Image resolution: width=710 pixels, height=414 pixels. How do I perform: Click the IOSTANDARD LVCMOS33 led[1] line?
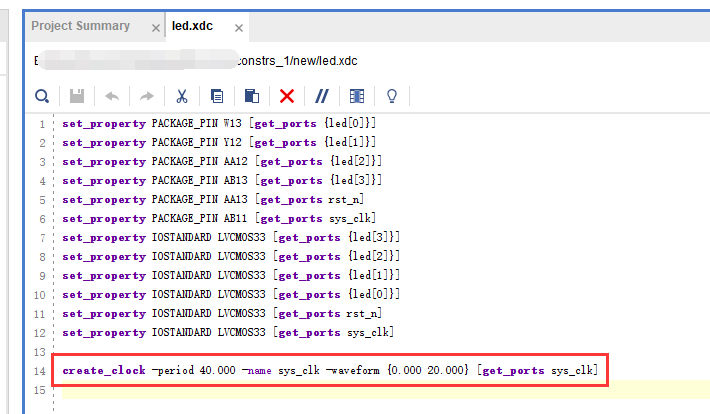231,275
